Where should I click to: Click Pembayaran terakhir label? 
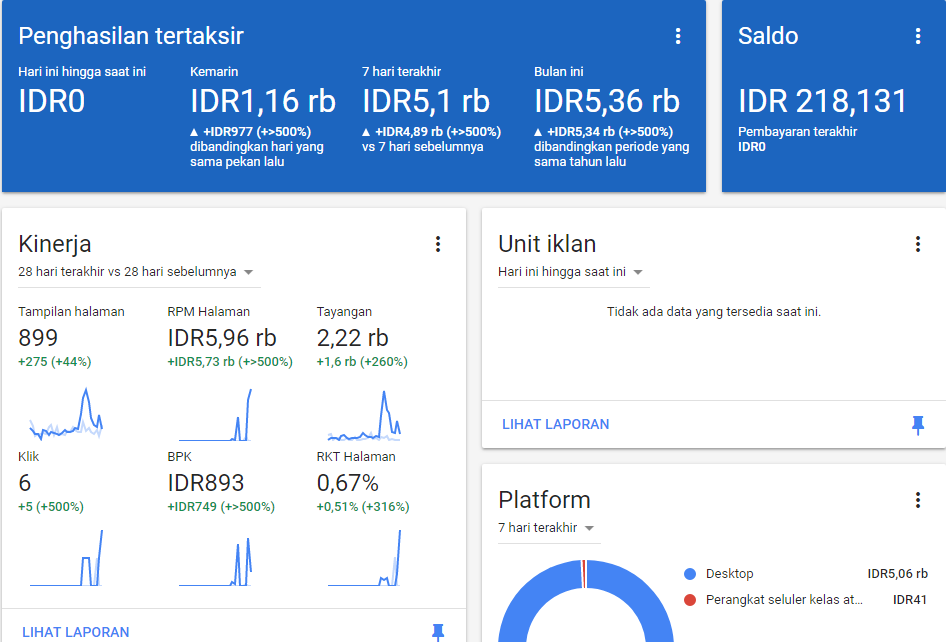click(x=797, y=132)
